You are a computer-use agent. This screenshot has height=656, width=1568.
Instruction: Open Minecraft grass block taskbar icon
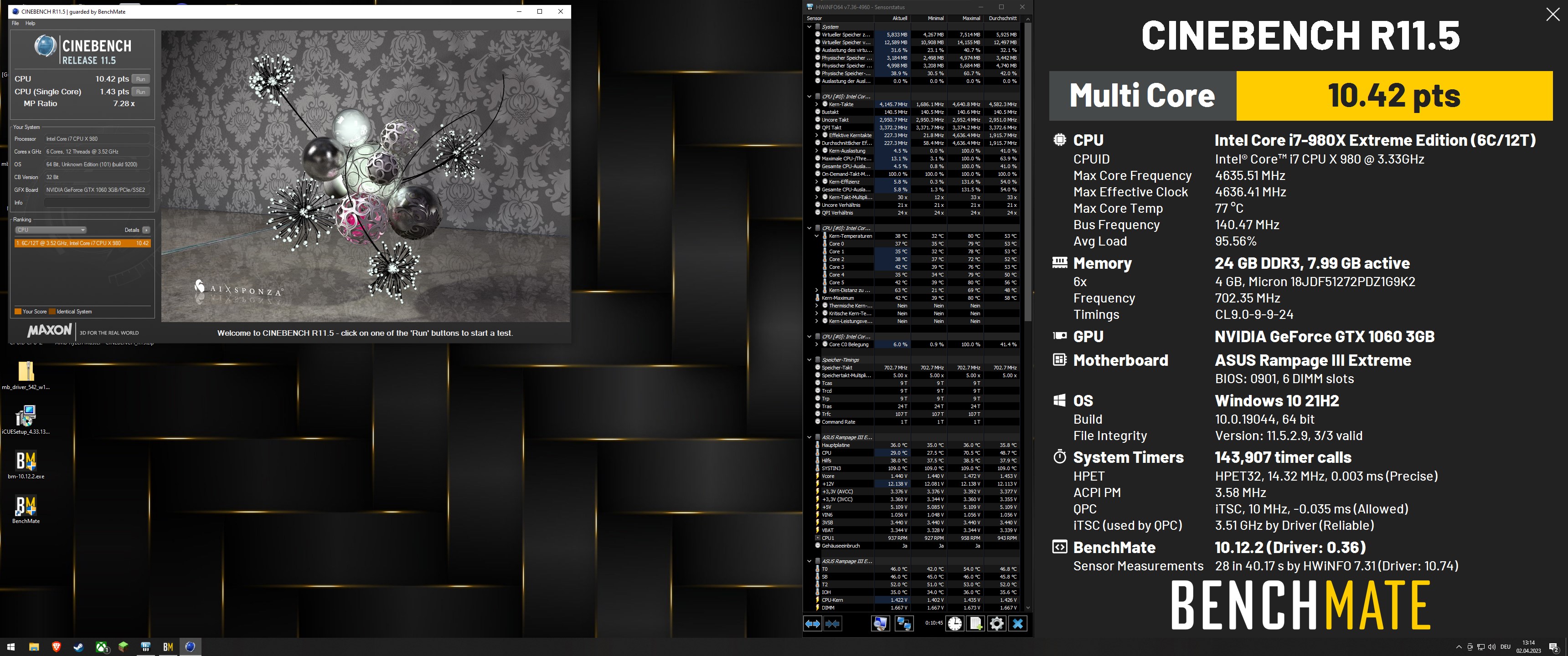click(124, 647)
